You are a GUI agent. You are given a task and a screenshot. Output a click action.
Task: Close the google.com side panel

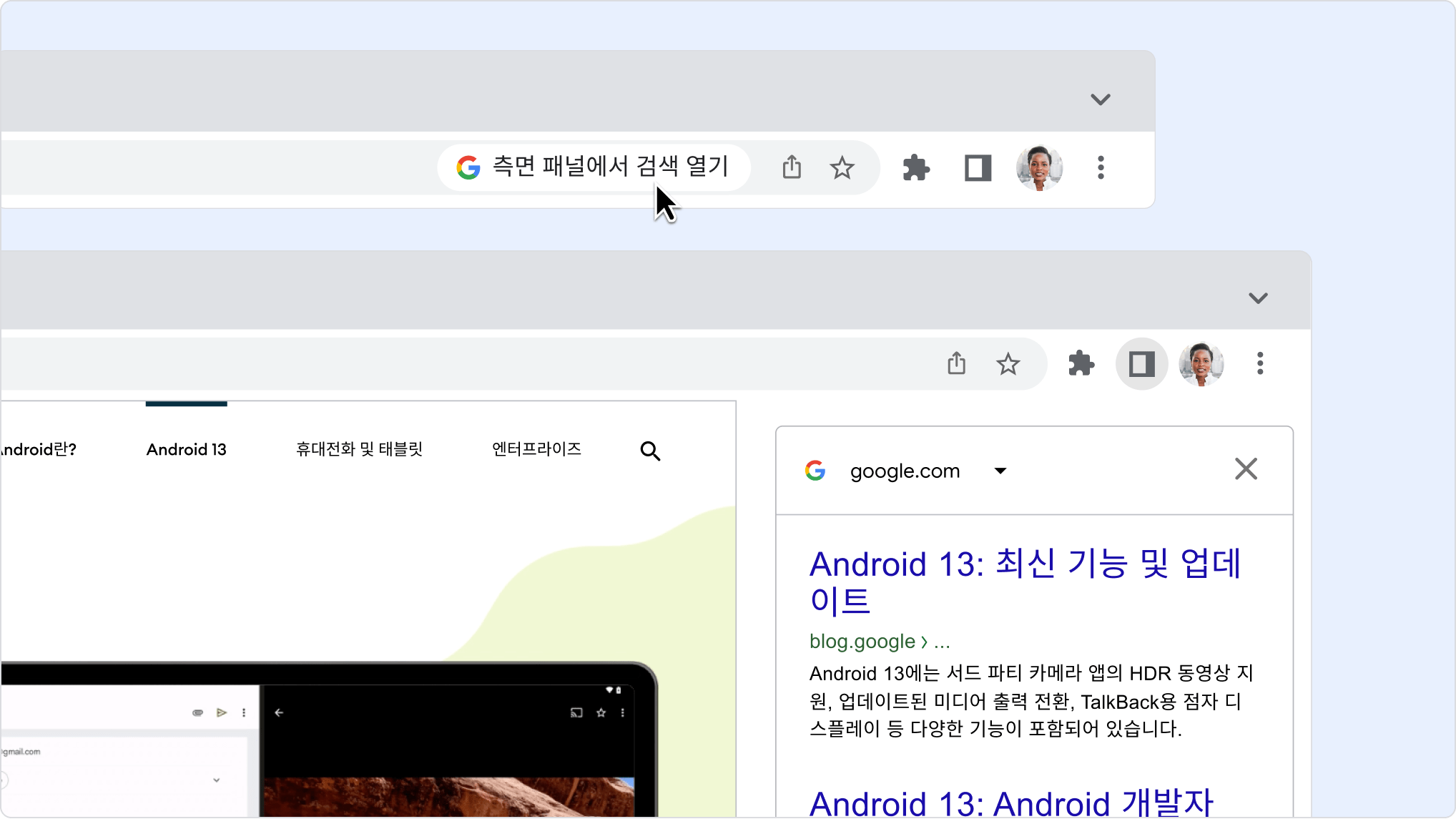tap(1246, 469)
